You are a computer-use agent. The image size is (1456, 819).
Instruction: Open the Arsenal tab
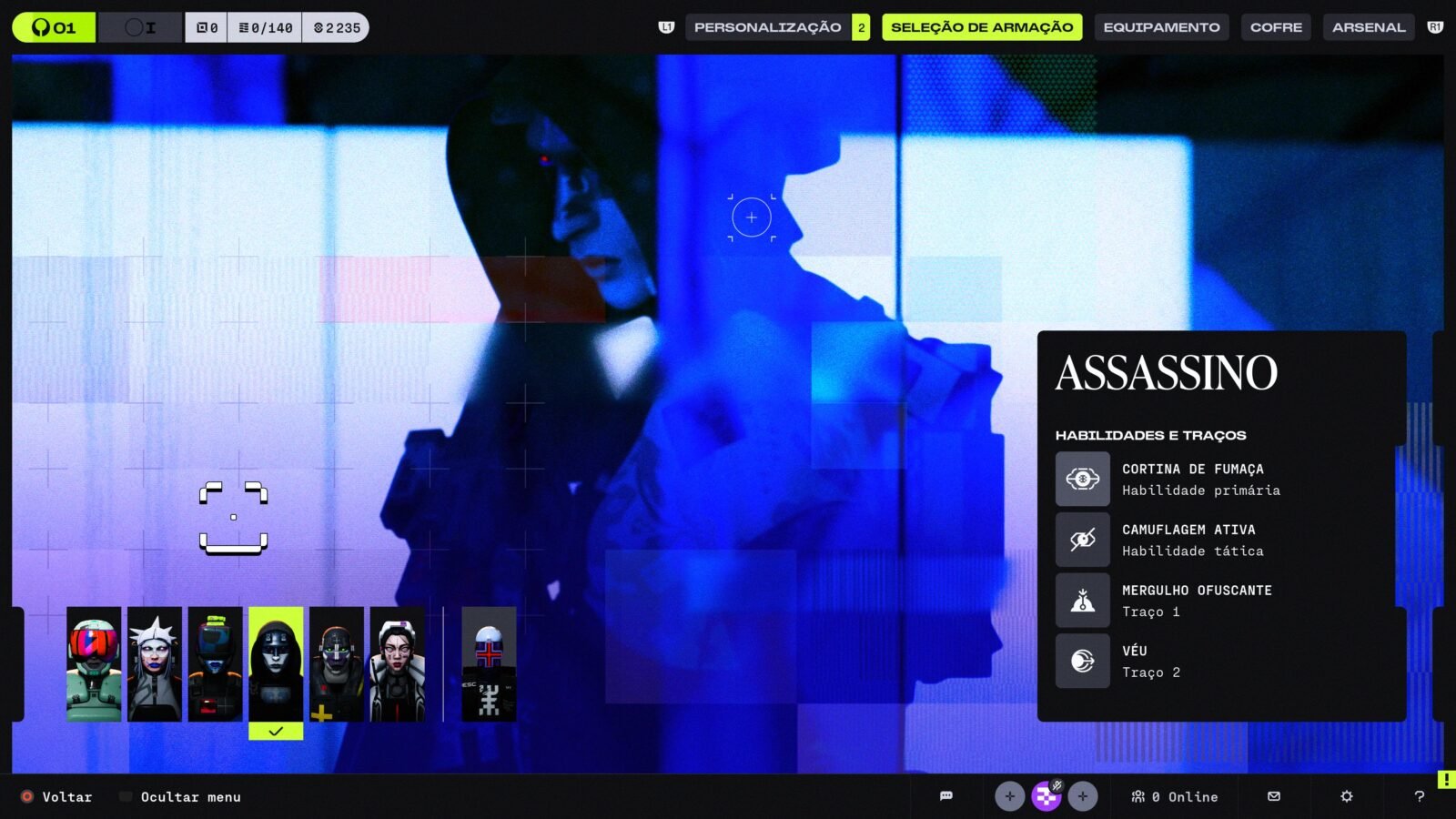click(1369, 27)
